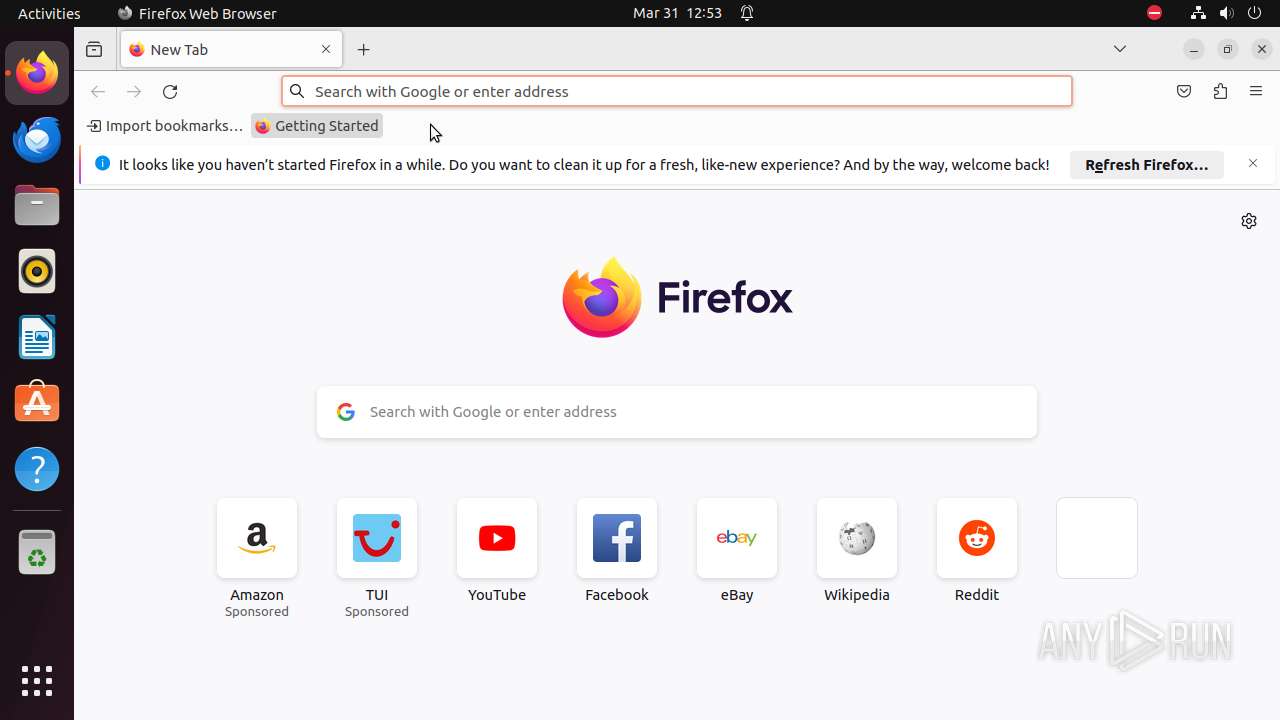Viewport: 1280px width, 720px height.
Task: Open the Firefox View tab list icon
Action: pyautogui.click(x=94, y=49)
